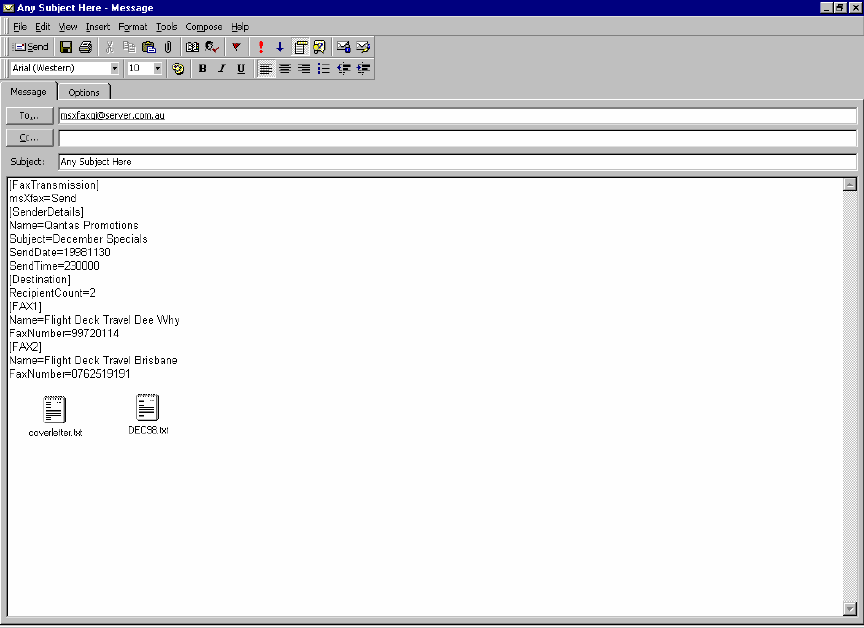Click the Cut scissors icon
The width and height of the screenshot is (864, 628).
(x=110, y=47)
